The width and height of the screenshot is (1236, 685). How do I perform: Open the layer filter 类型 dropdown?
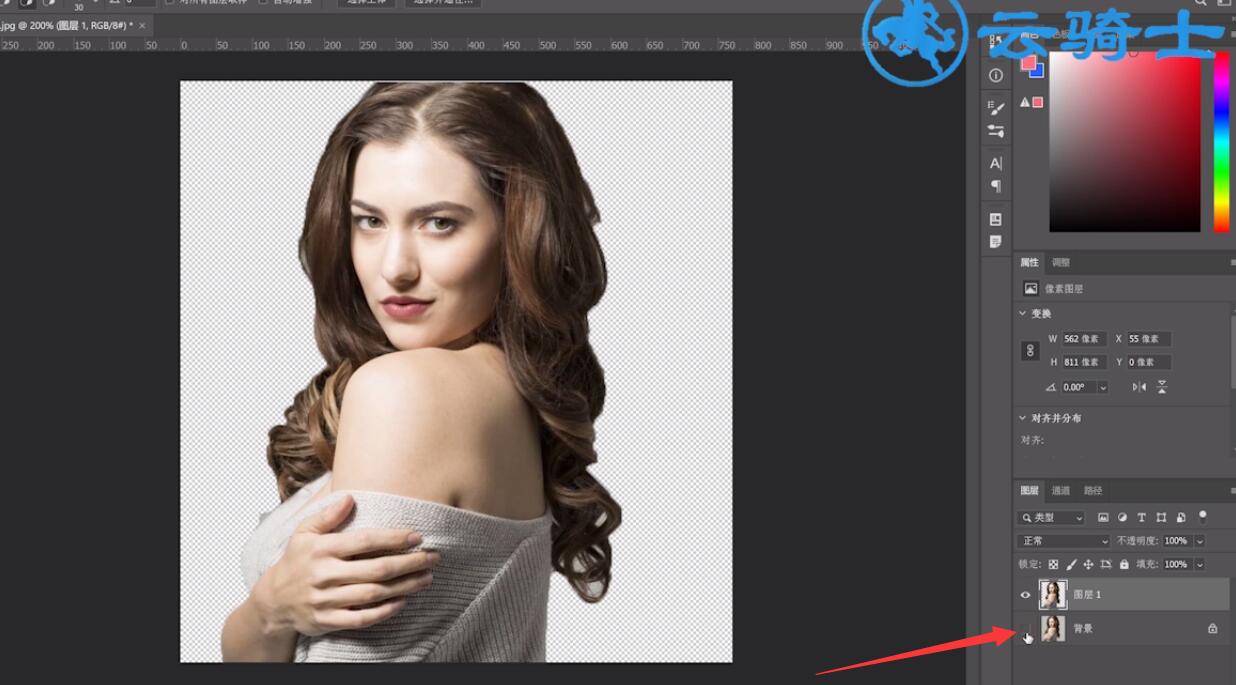point(1051,518)
